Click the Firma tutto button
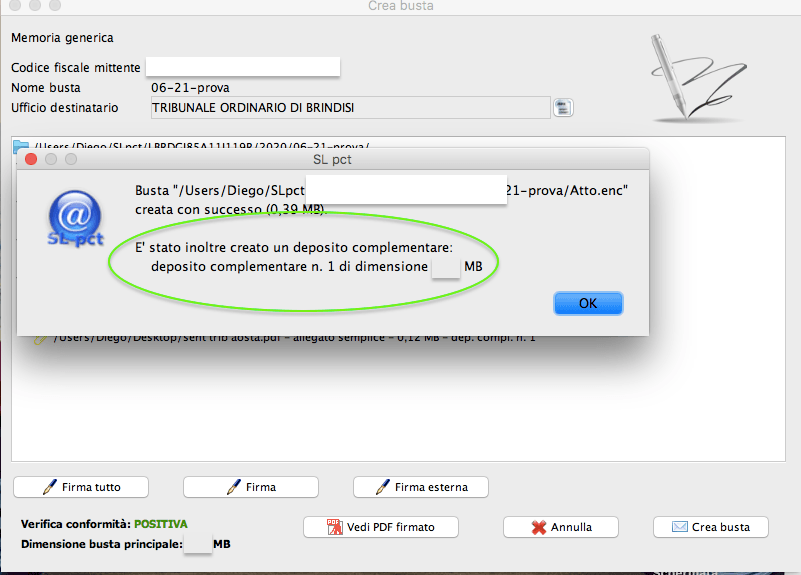The width and height of the screenshot is (801, 575). [81, 487]
